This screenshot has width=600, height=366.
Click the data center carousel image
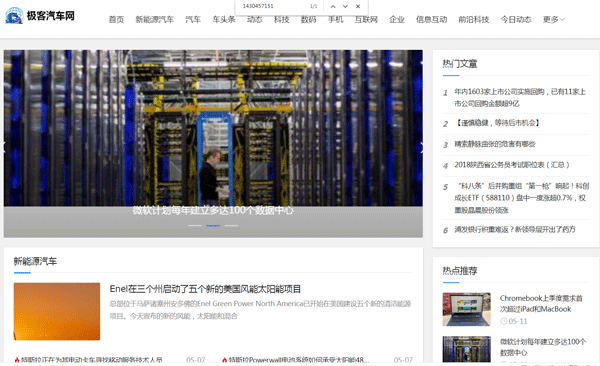213,128
